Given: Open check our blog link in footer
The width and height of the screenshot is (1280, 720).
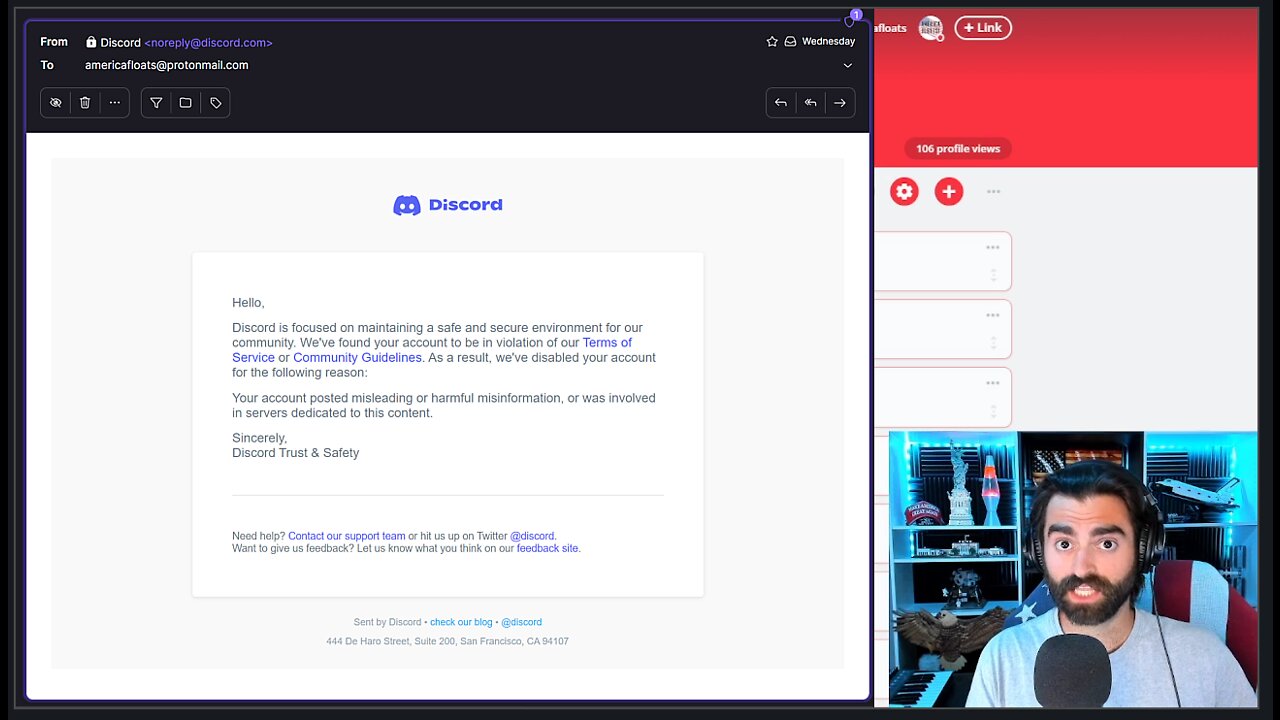Looking at the screenshot, I should coord(461,622).
